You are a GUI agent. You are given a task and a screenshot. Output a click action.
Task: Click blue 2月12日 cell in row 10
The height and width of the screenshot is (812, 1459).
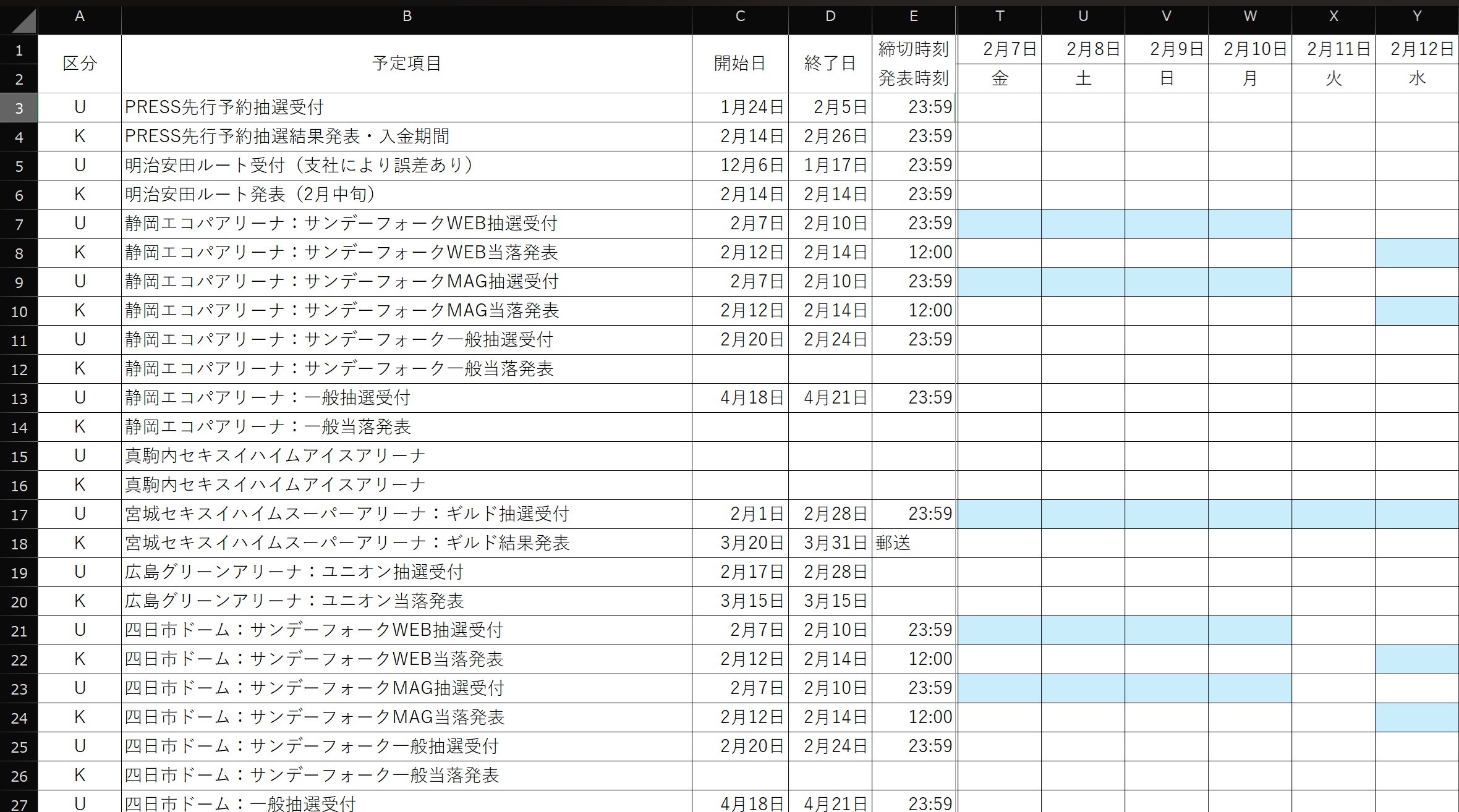coord(1417,311)
